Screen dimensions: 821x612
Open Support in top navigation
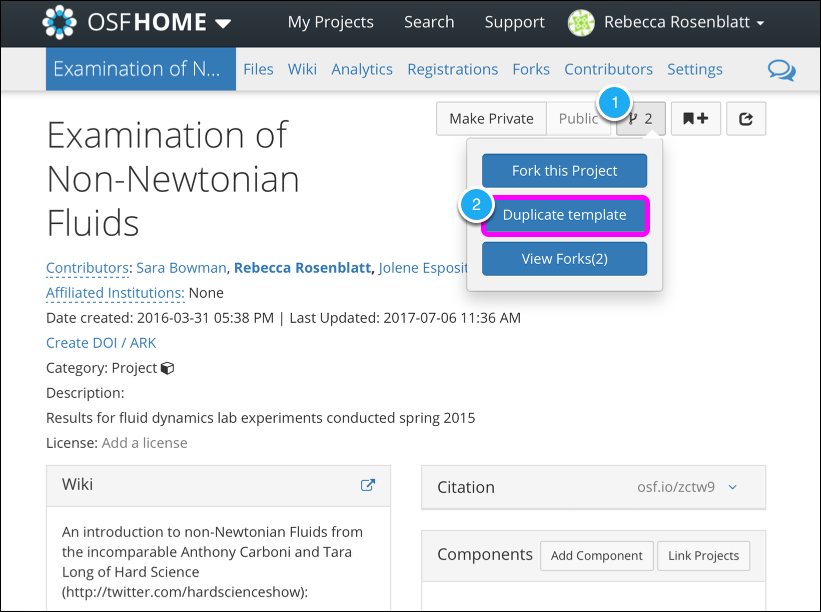pos(514,22)
